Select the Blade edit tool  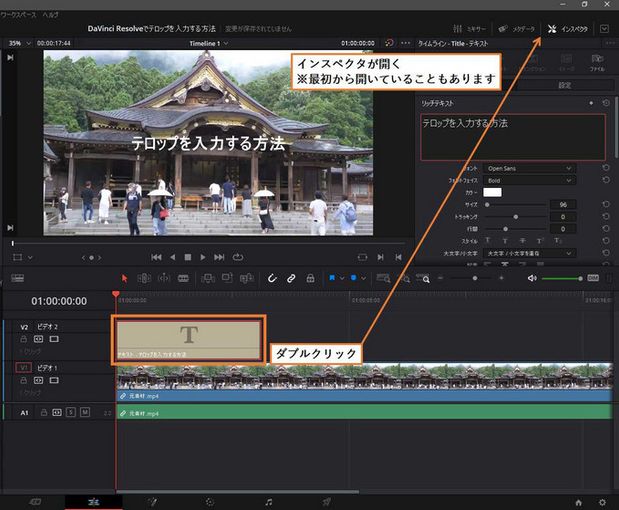coord(183,278)
